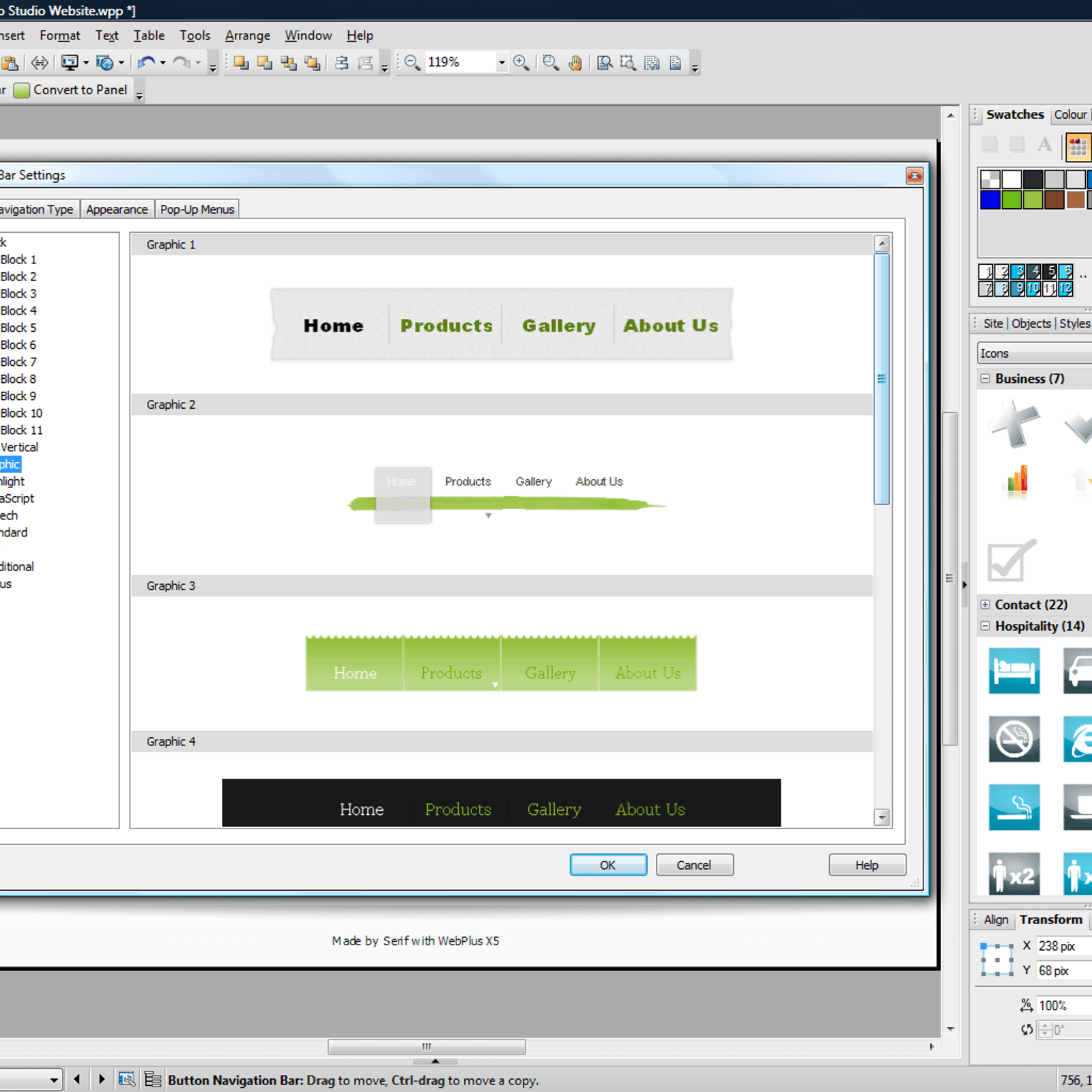Image resolution: width=1092 pixels, height=1092 pixels.
Task: Select the Graphic 3 green navbar preview
Action: pyautogui.click(x=502, y=663)
